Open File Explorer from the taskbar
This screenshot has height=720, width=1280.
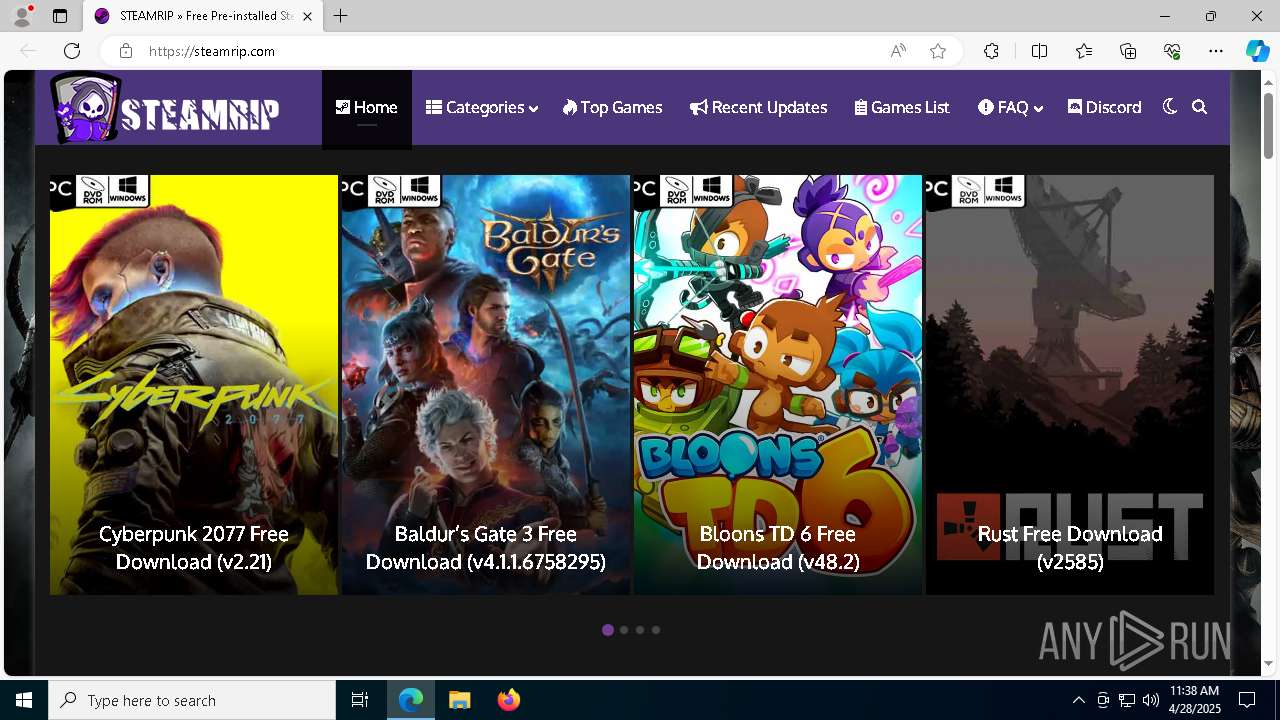[x=459, y=700]
